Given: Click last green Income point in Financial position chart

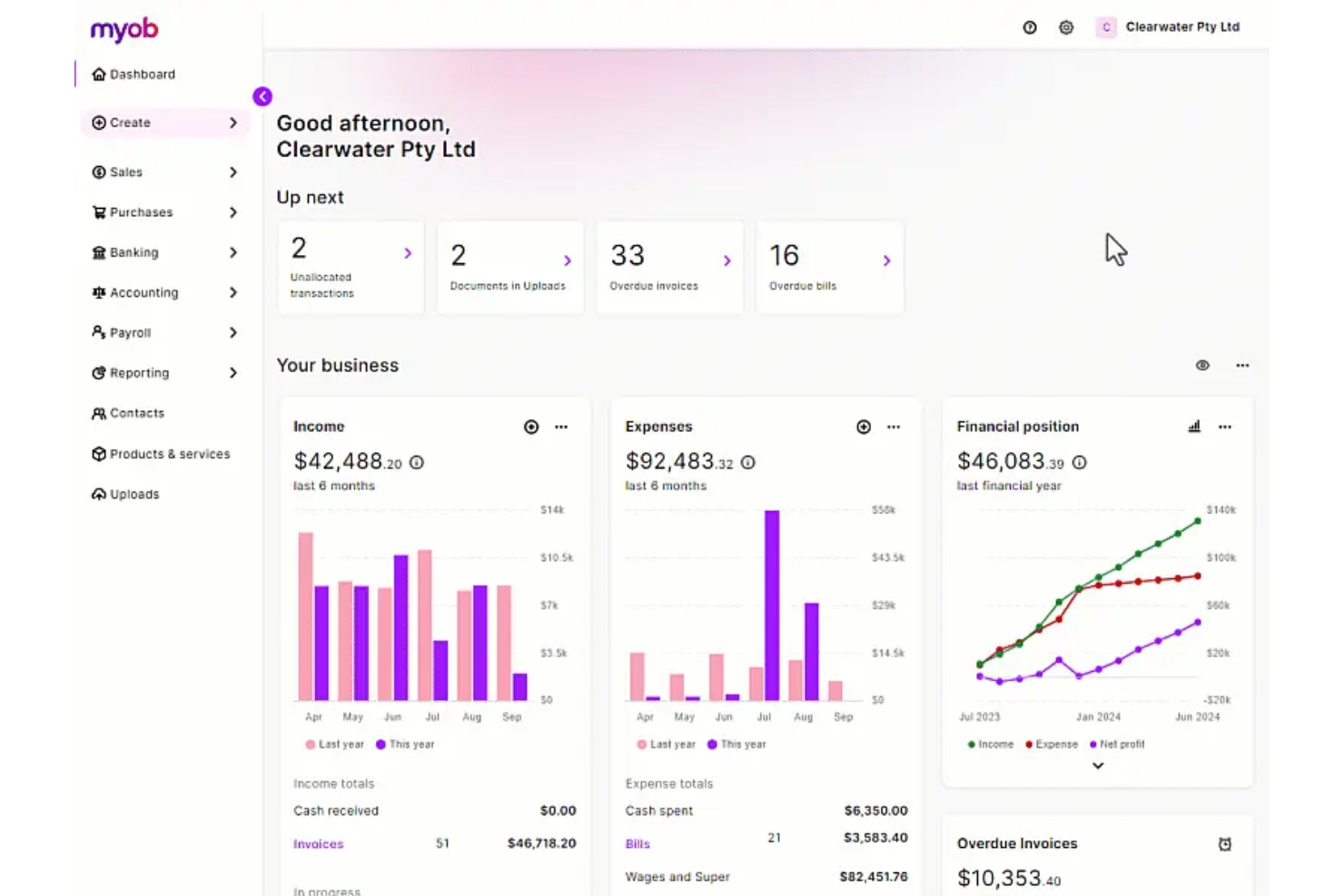Looking at the screenshot, I should [x=1198, y=521].
